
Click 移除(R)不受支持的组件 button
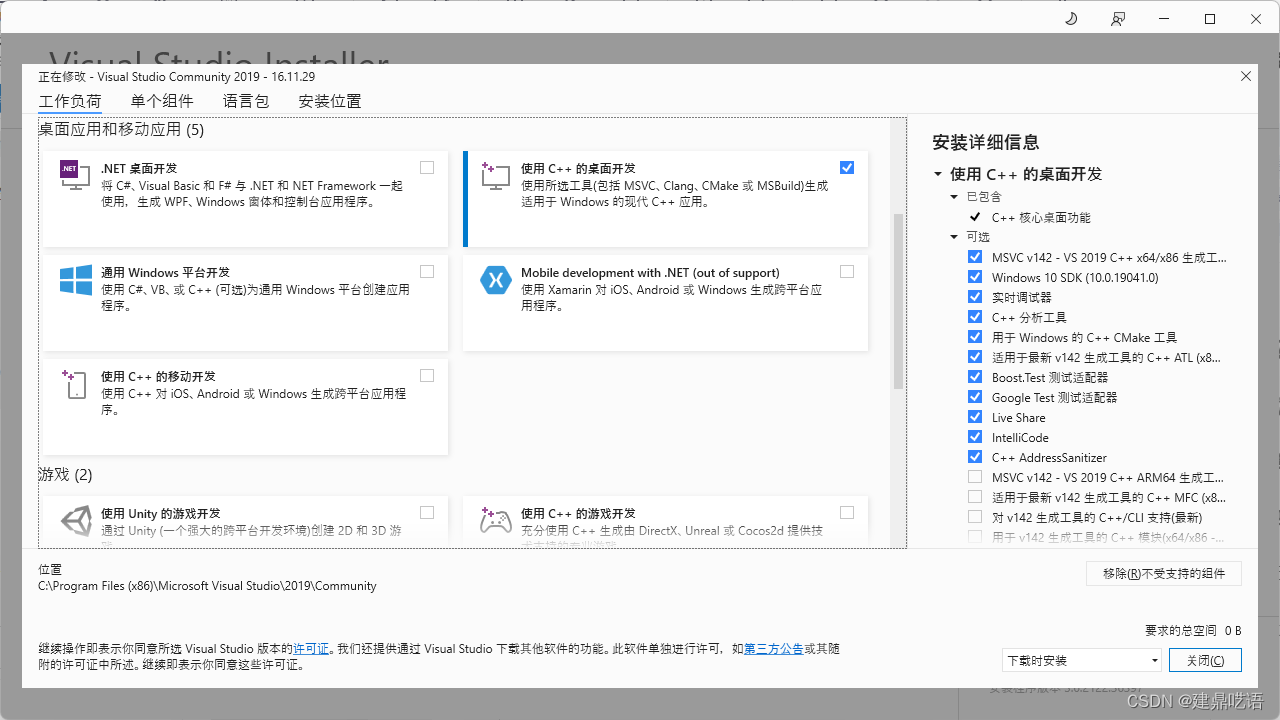coord(1164,573)
